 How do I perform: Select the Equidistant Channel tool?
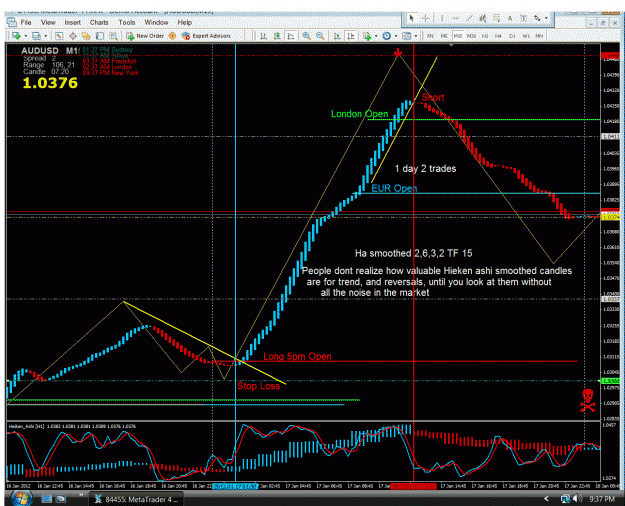(483, 18)
